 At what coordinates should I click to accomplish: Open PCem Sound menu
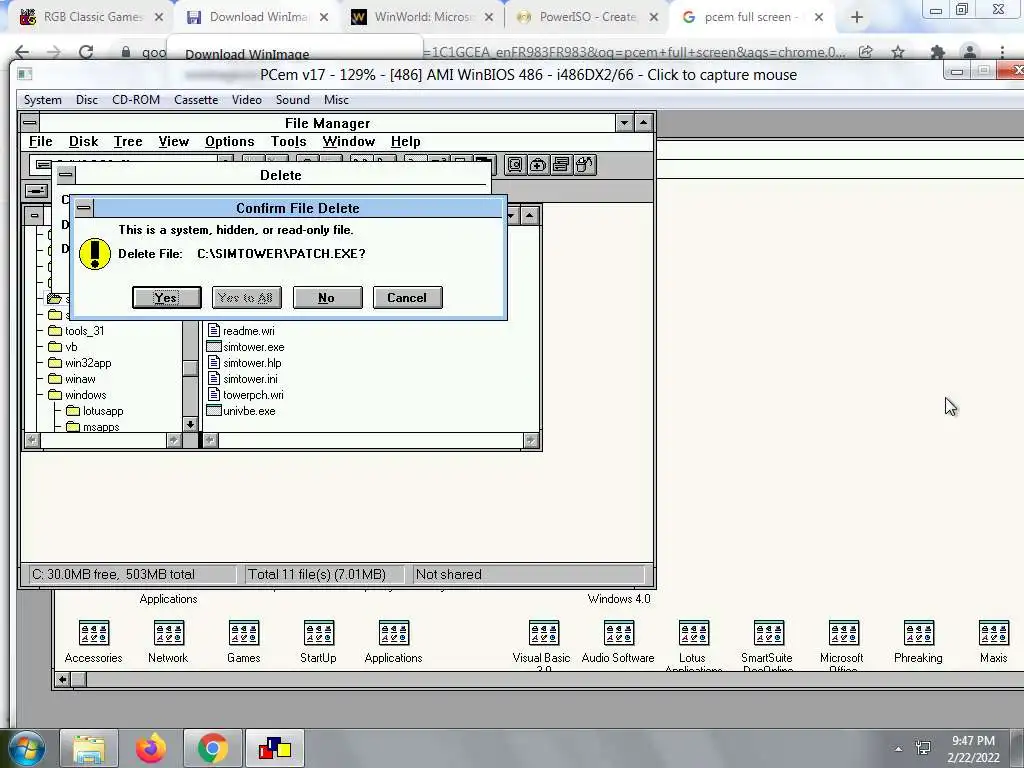(293, 100)
